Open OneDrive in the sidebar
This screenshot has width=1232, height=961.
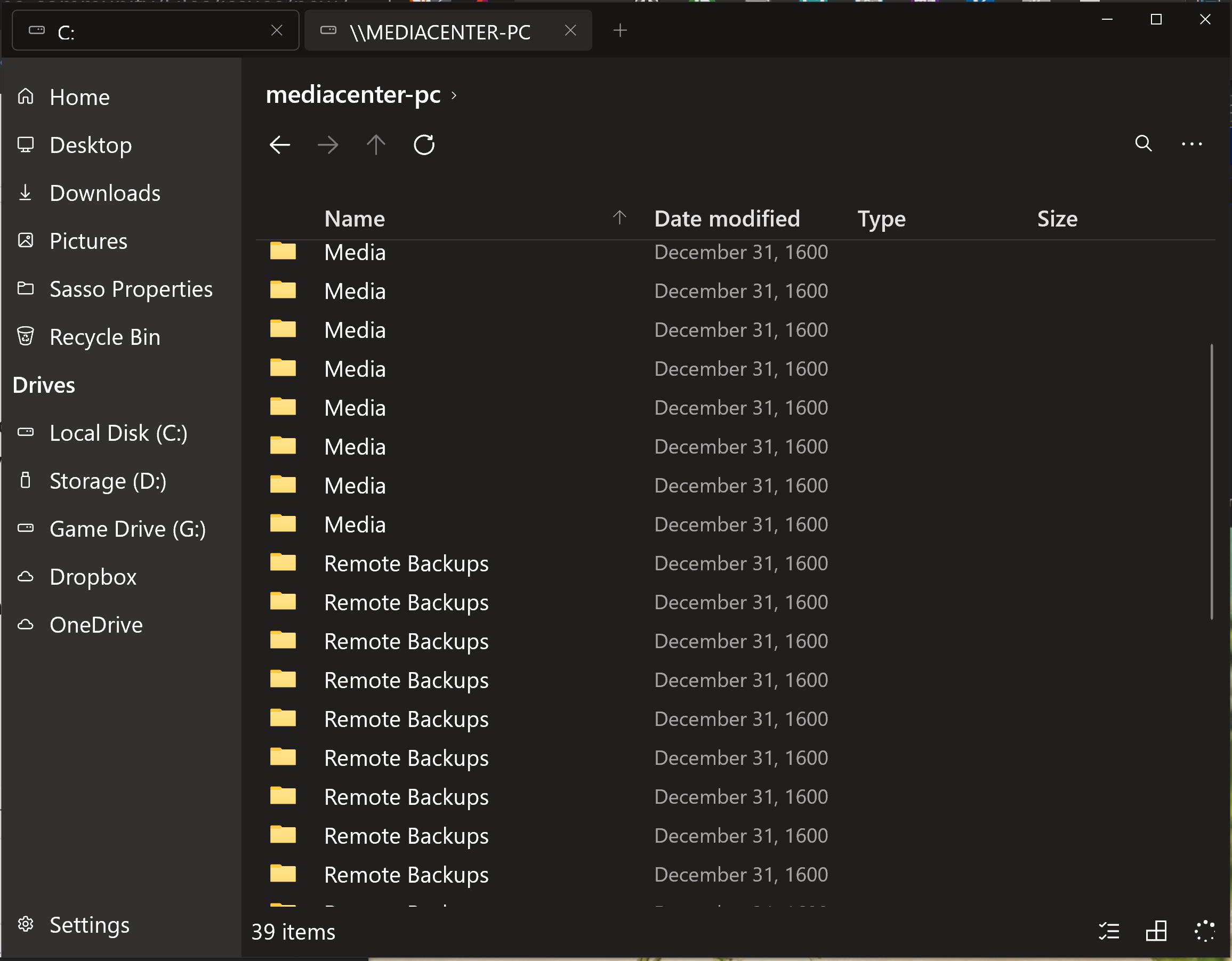pos(120,625)
